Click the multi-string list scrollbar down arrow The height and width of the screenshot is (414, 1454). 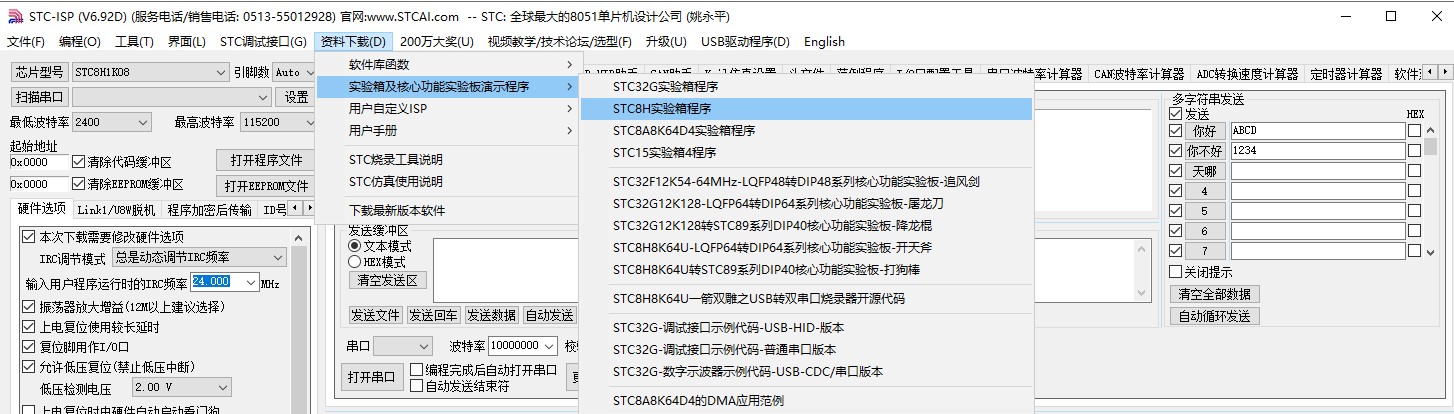(1431, 252)
